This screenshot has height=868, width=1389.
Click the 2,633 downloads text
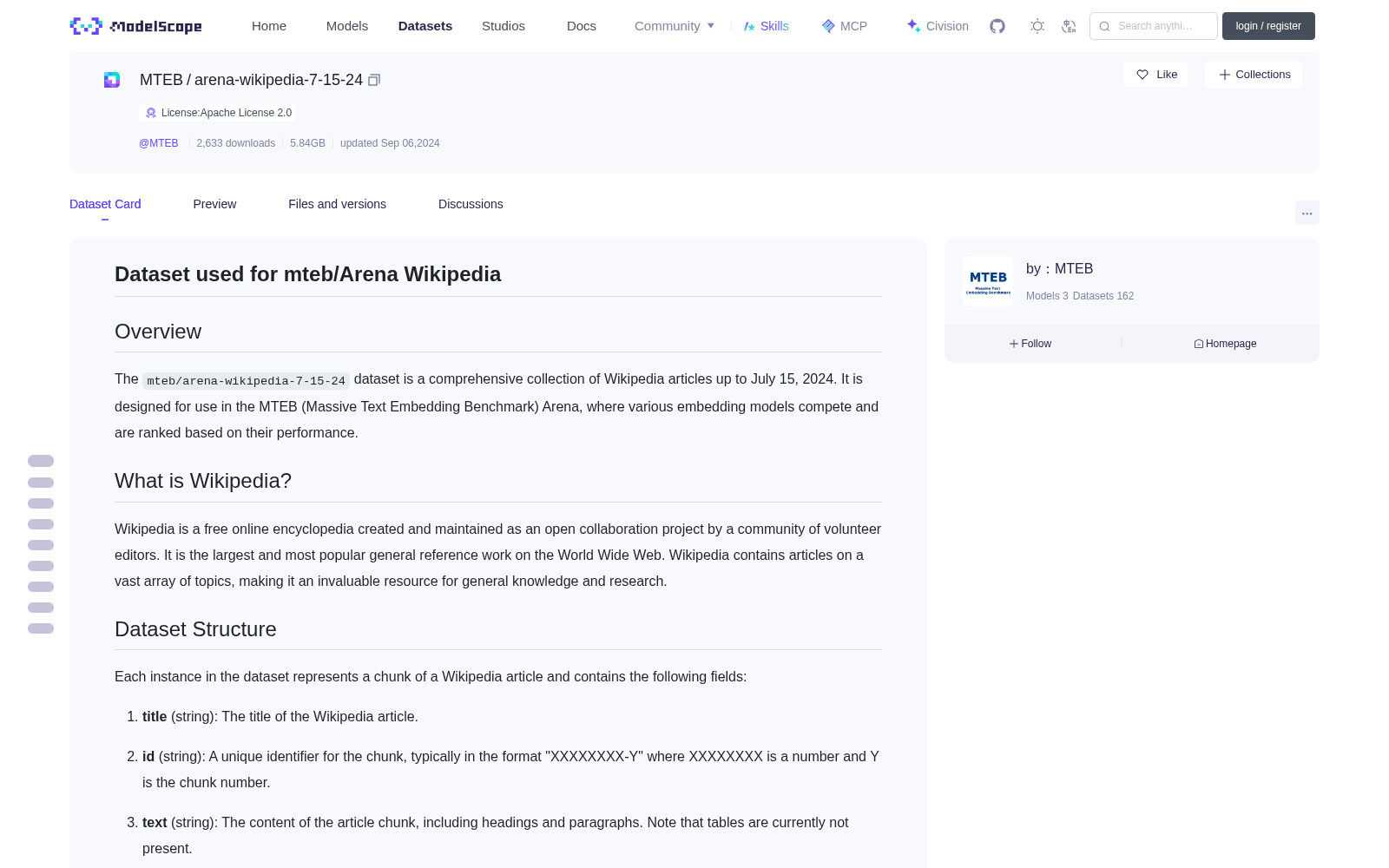[236, 143]
